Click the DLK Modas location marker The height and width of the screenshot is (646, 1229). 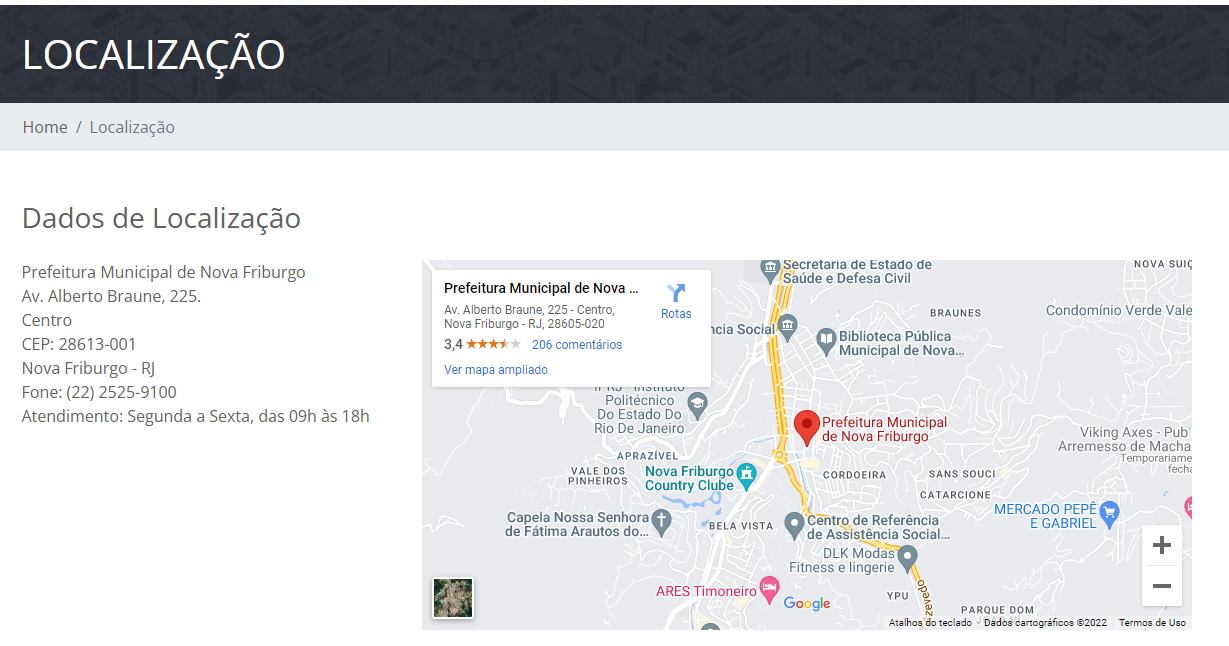pos(907,560)
